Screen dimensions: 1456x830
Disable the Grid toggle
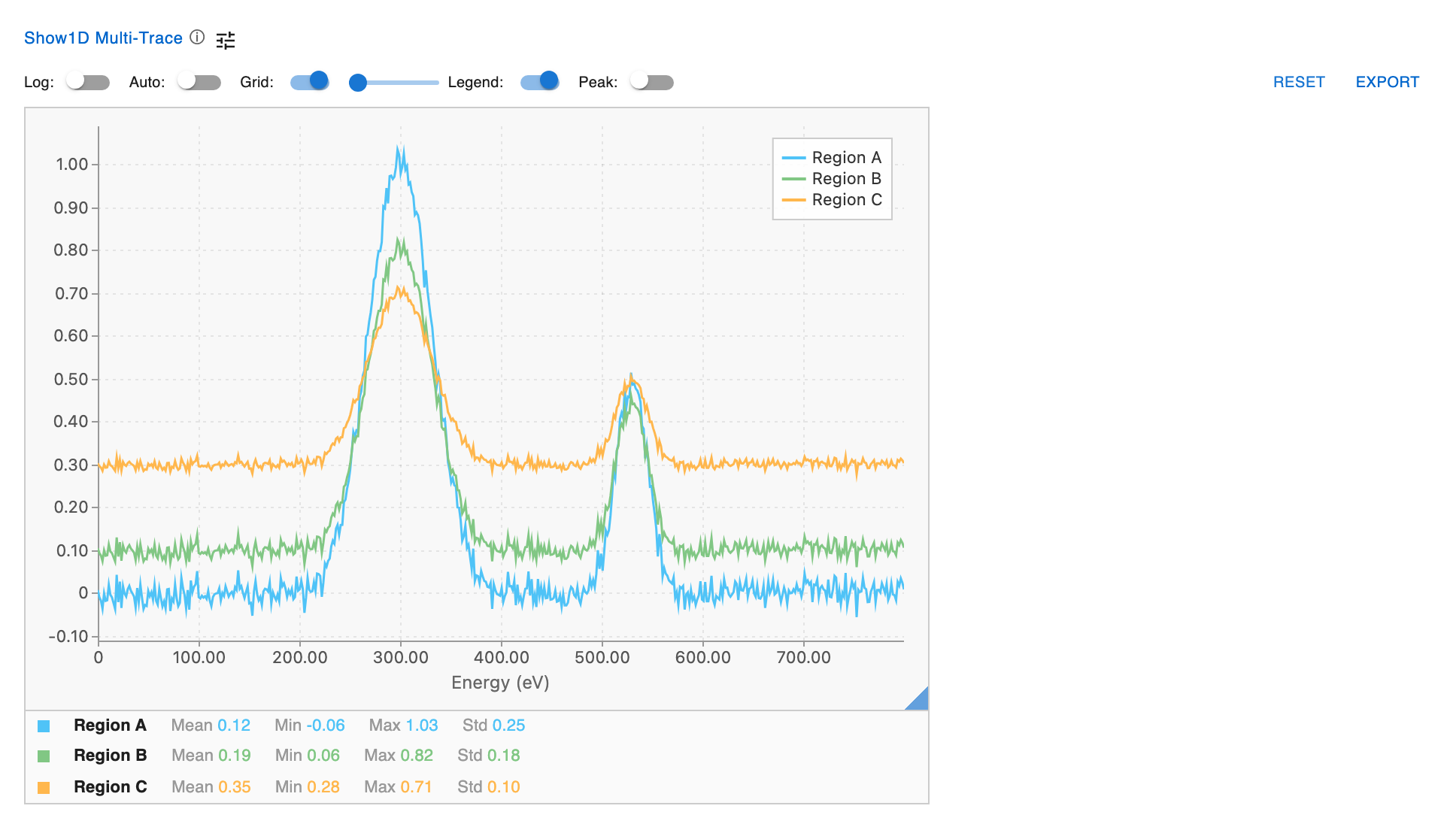pyautogui.click(x=308, y=80)
